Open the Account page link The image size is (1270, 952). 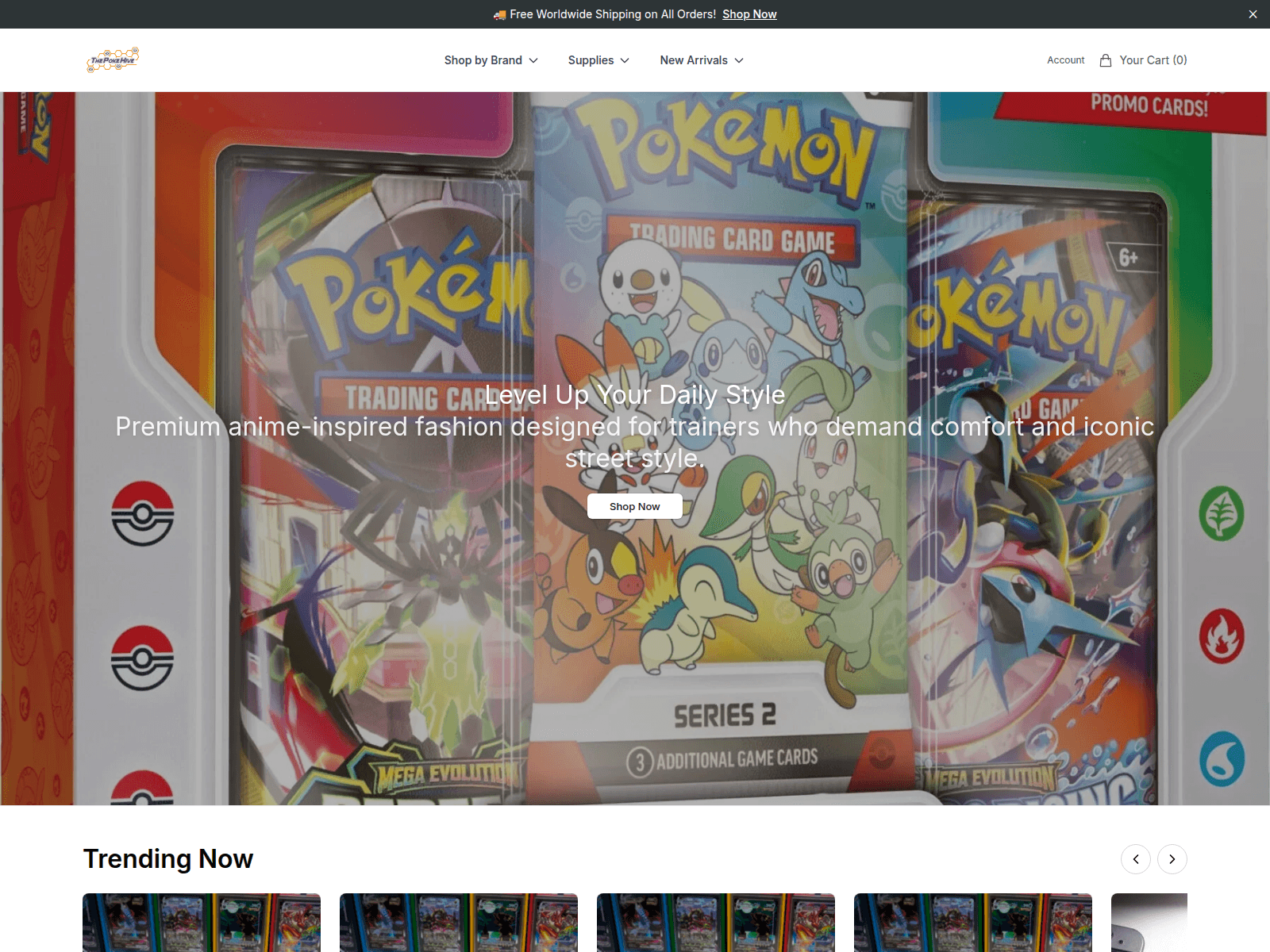point(1065,60)
